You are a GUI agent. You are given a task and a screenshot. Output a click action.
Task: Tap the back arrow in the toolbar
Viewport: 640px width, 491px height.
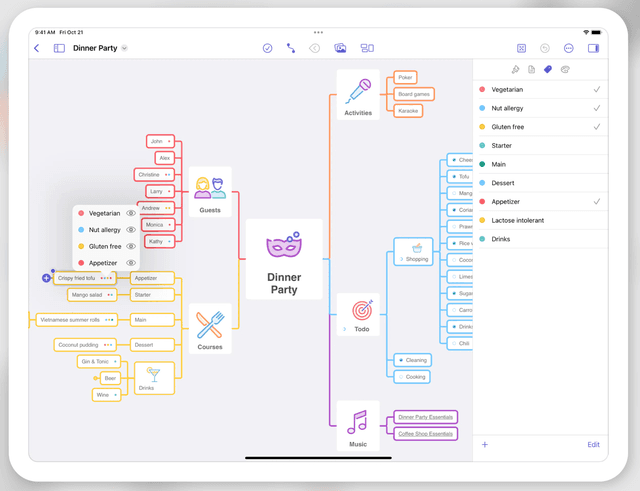[37, 48]
